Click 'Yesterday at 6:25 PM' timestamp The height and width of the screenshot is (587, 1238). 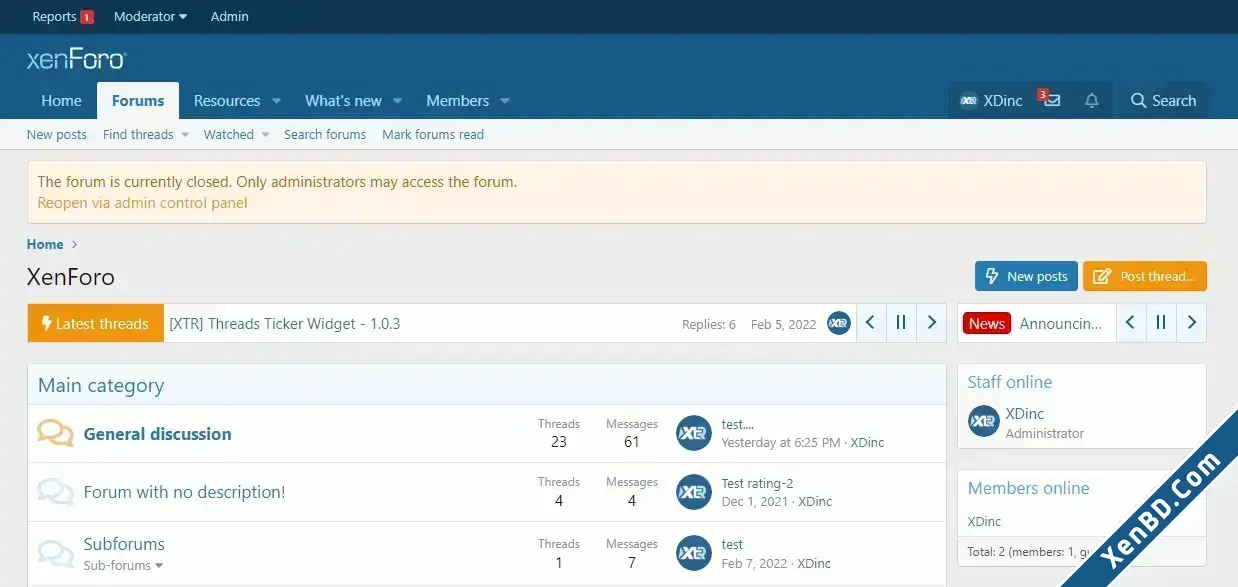781,442
